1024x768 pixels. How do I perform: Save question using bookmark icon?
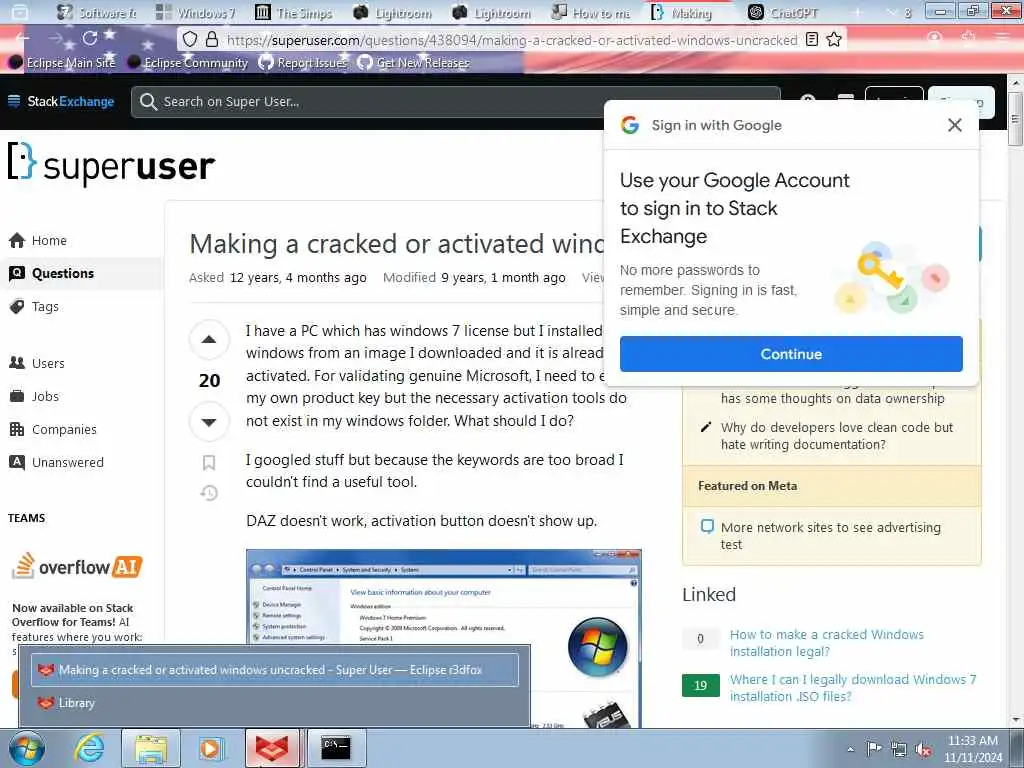pos(209,462)
